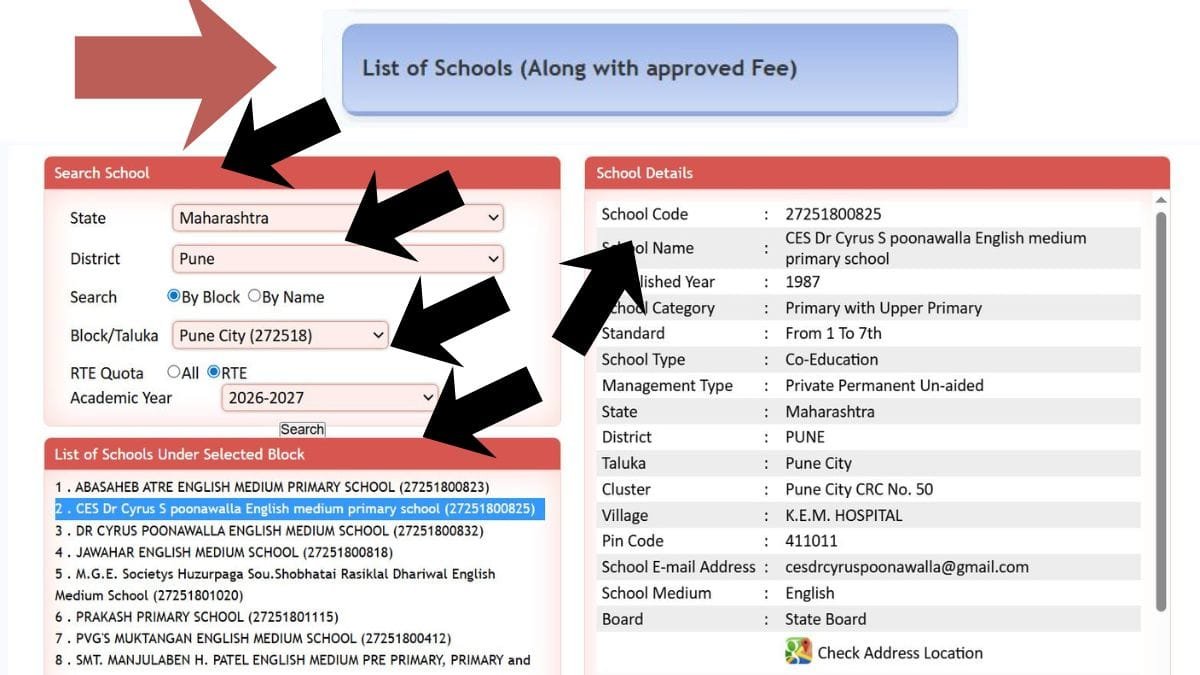Click the map icon beside Check Address Location
Screen dimensions: 1200x675
798,652
